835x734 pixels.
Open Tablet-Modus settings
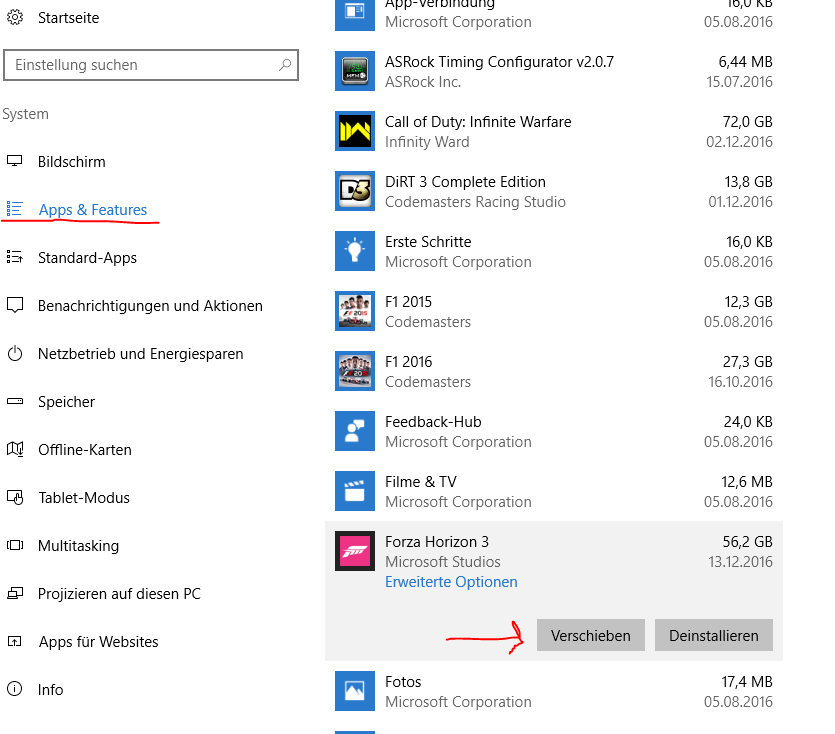[x=84, y=498]
